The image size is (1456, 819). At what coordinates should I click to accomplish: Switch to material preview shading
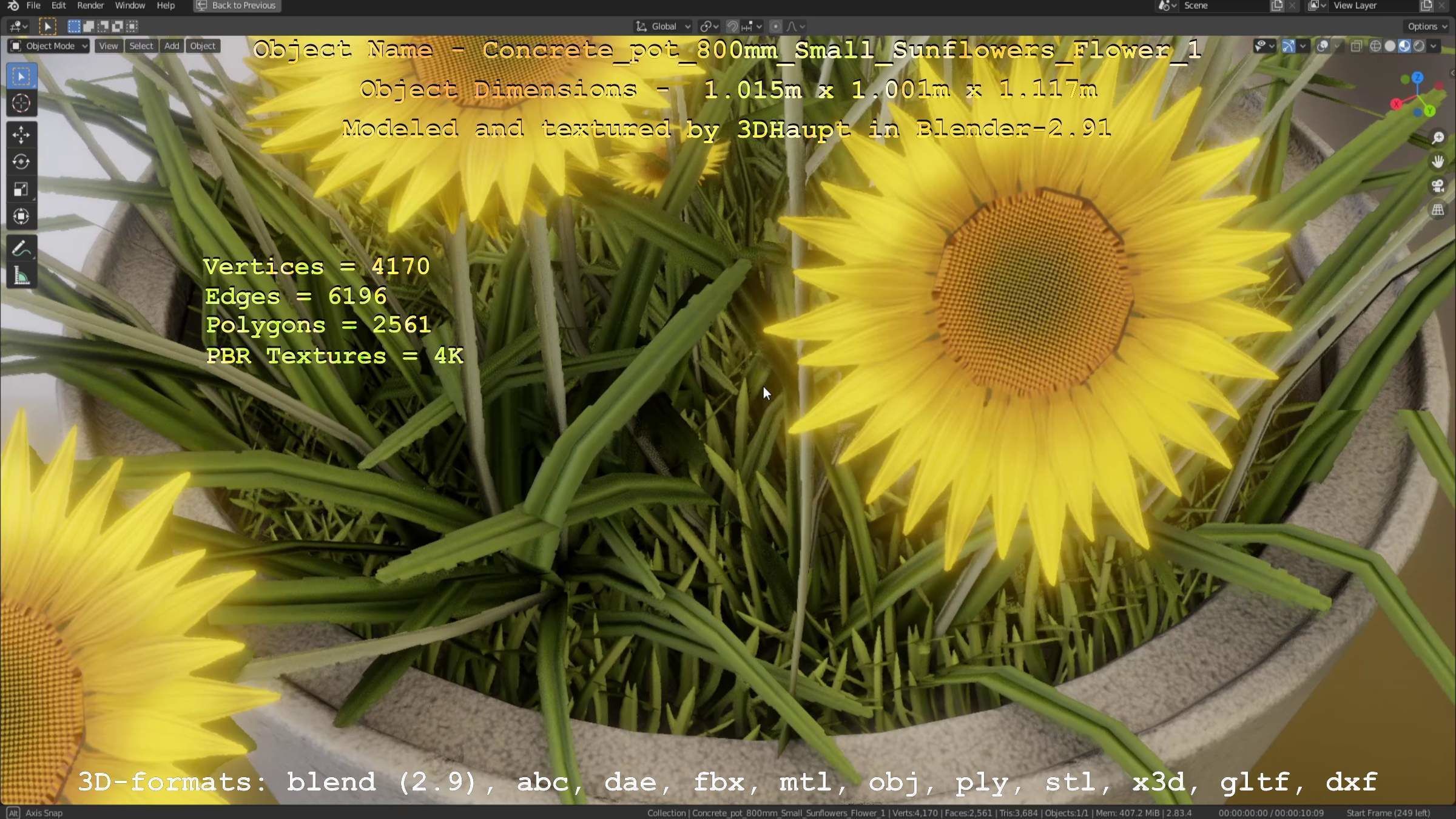[1404, 46]
